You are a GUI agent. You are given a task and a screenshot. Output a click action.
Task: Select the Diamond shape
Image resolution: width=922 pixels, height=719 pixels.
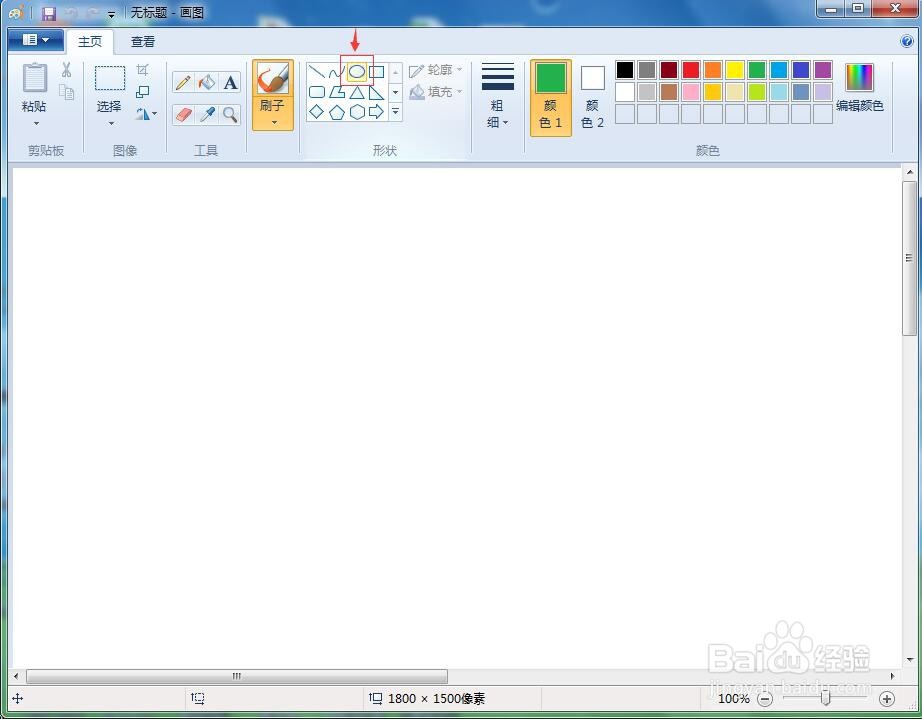pos(316,112)
